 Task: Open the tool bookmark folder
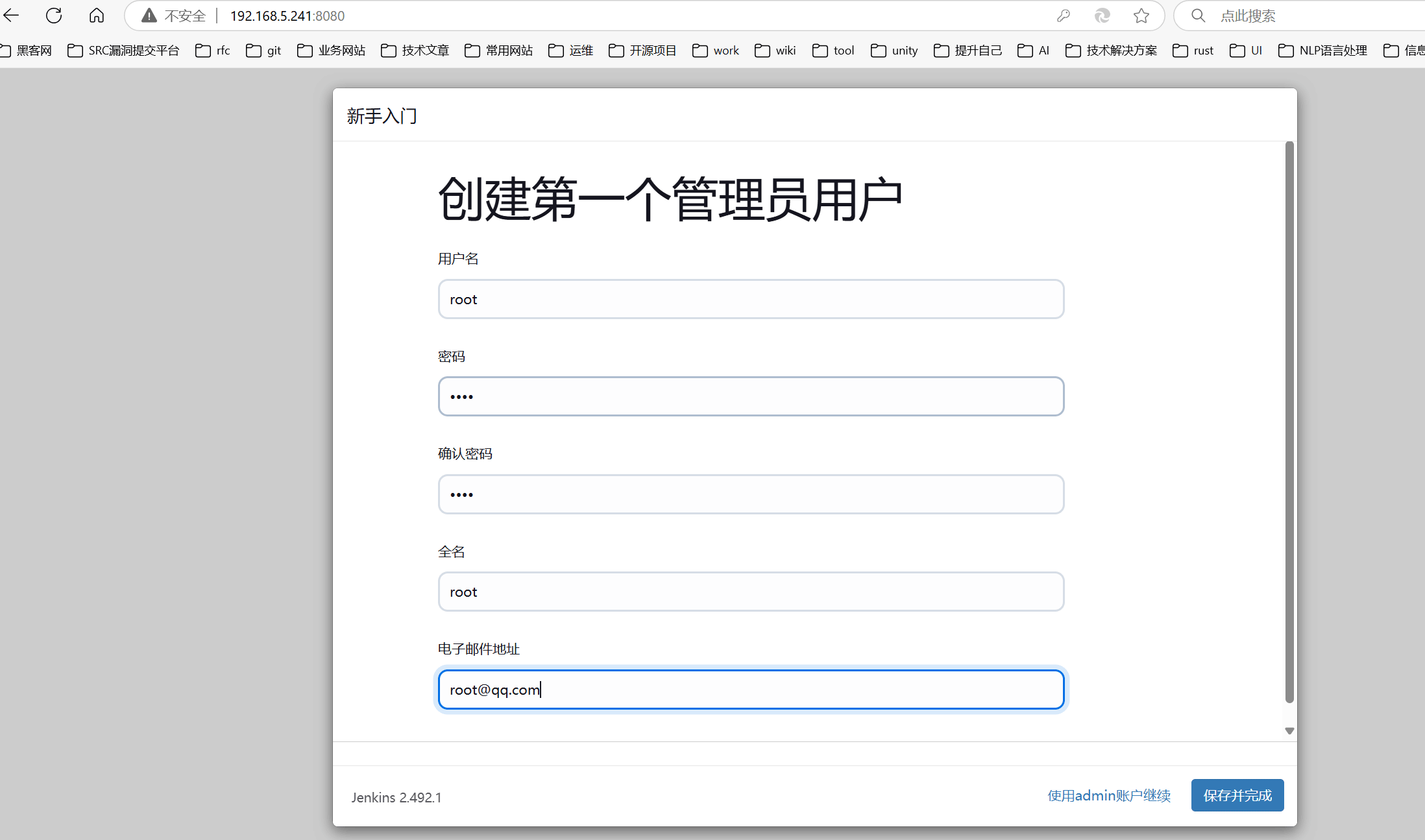(x=833, y=51)
